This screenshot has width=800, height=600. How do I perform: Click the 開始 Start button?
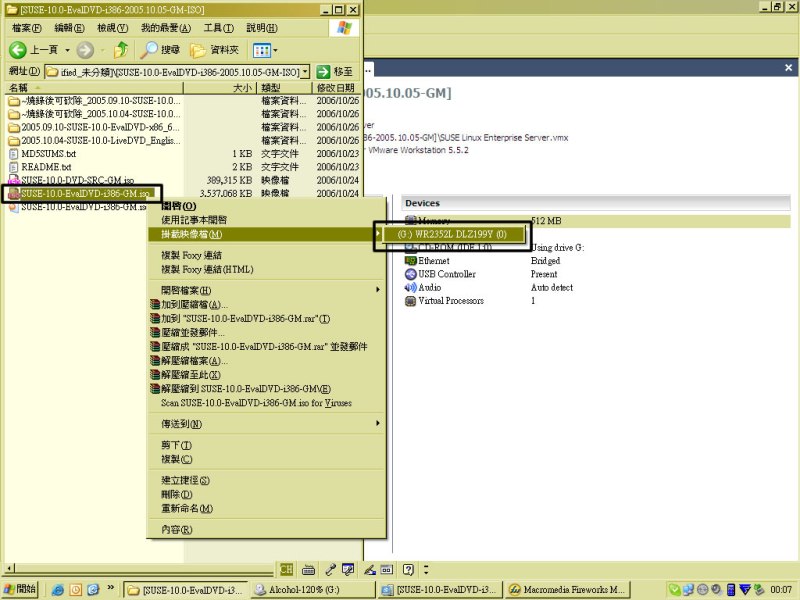coord(20,589)
